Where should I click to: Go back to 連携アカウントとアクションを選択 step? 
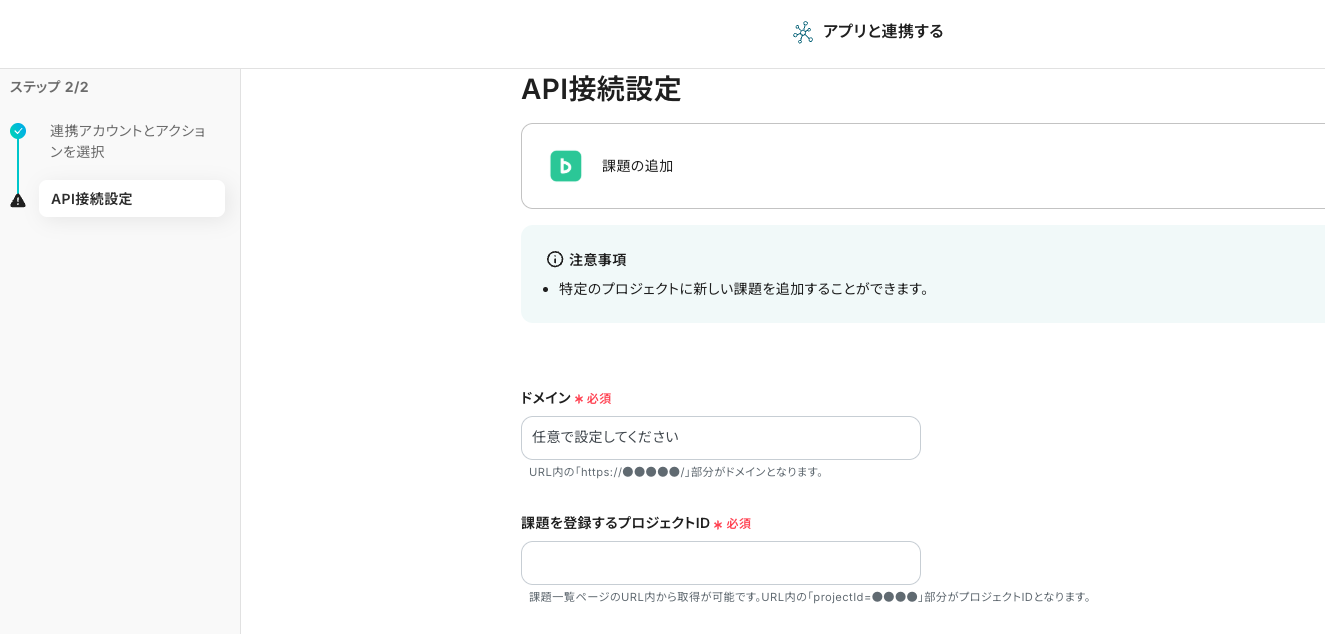pos(127,141)
